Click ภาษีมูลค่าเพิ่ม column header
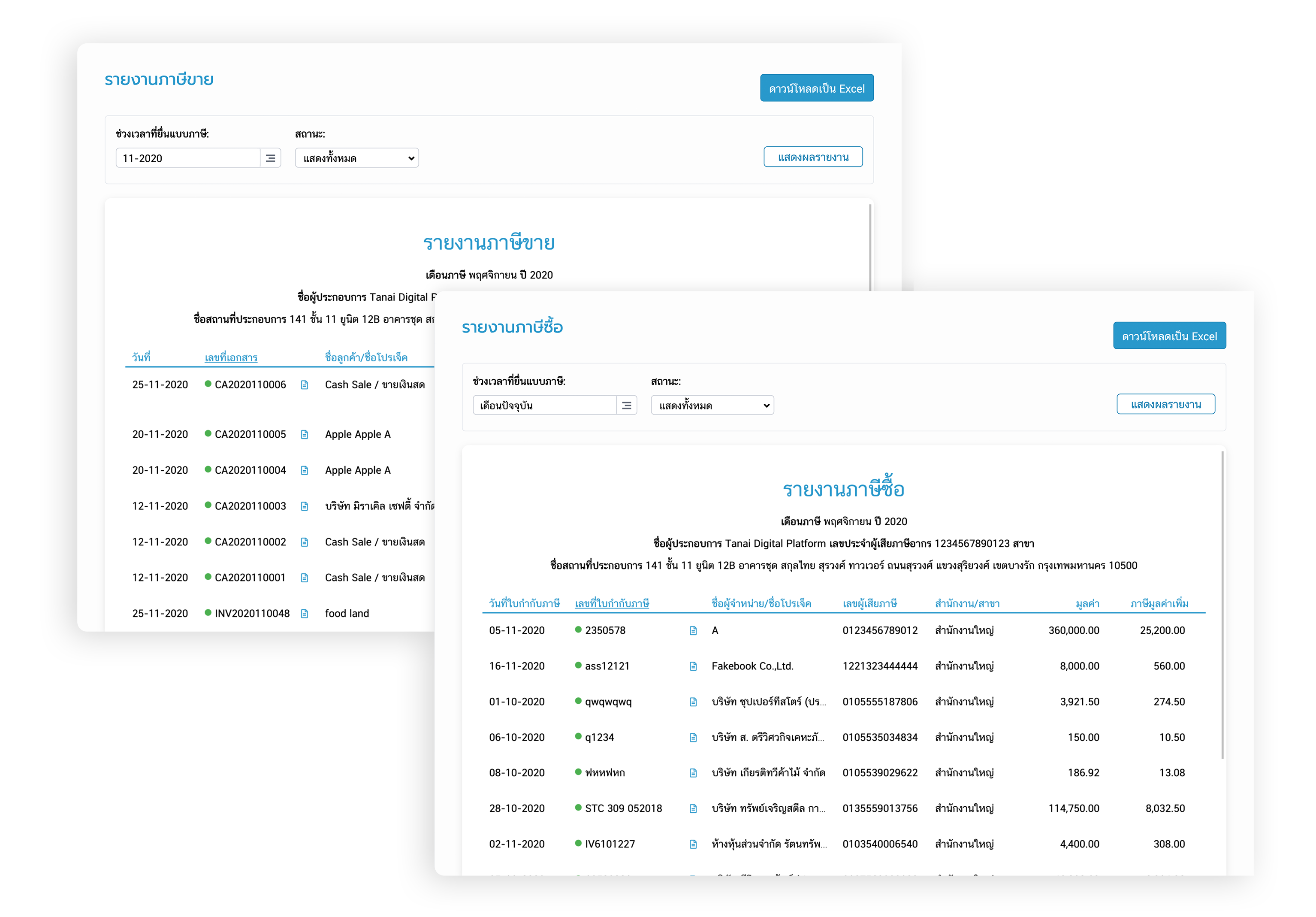1316x917 pixels. point(1159,603)
